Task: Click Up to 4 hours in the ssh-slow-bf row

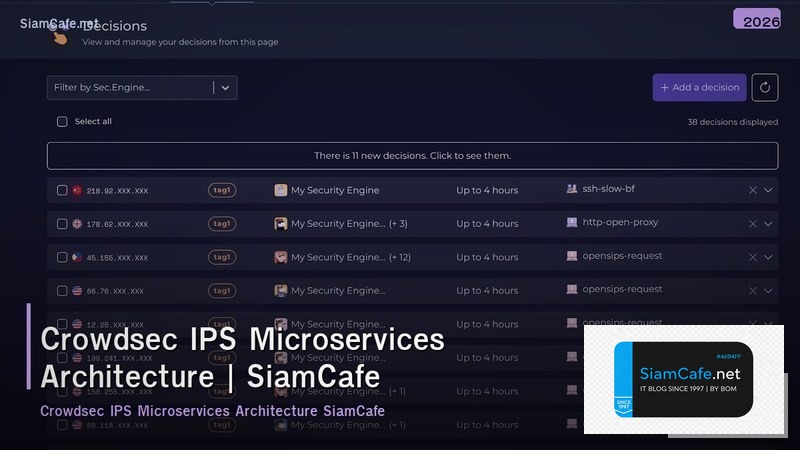Action: point(487,190)
